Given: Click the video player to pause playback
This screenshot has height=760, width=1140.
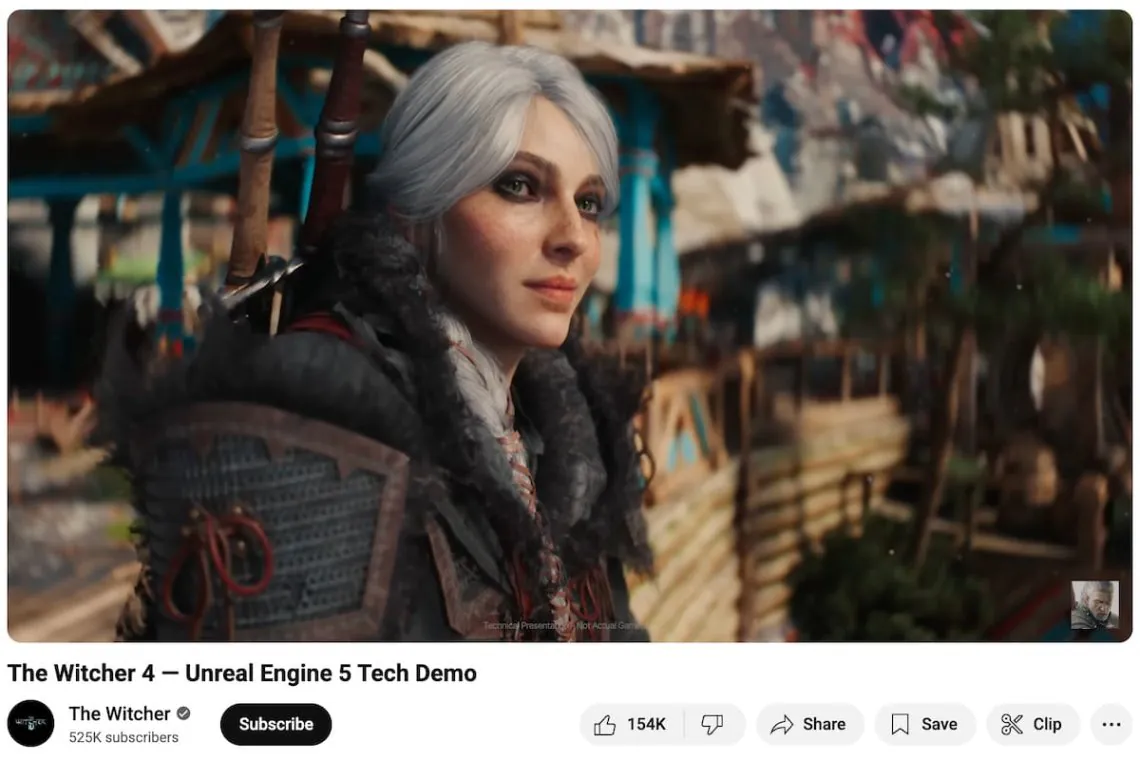Looking at the screenshot, I should (x=569, y=326).
